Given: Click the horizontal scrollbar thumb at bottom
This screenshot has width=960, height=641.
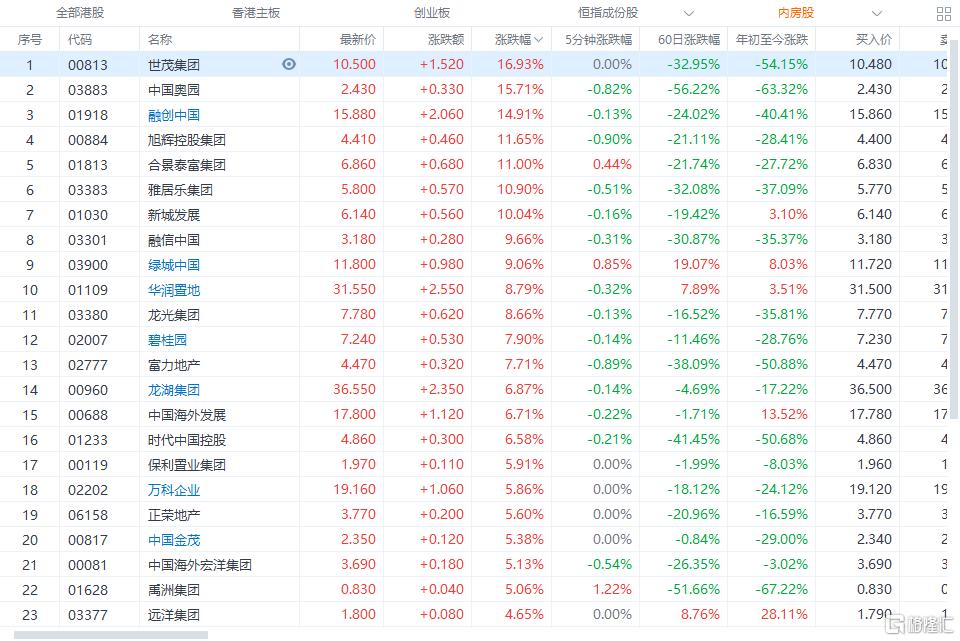Looking at the screenshot, I should 111,635.
